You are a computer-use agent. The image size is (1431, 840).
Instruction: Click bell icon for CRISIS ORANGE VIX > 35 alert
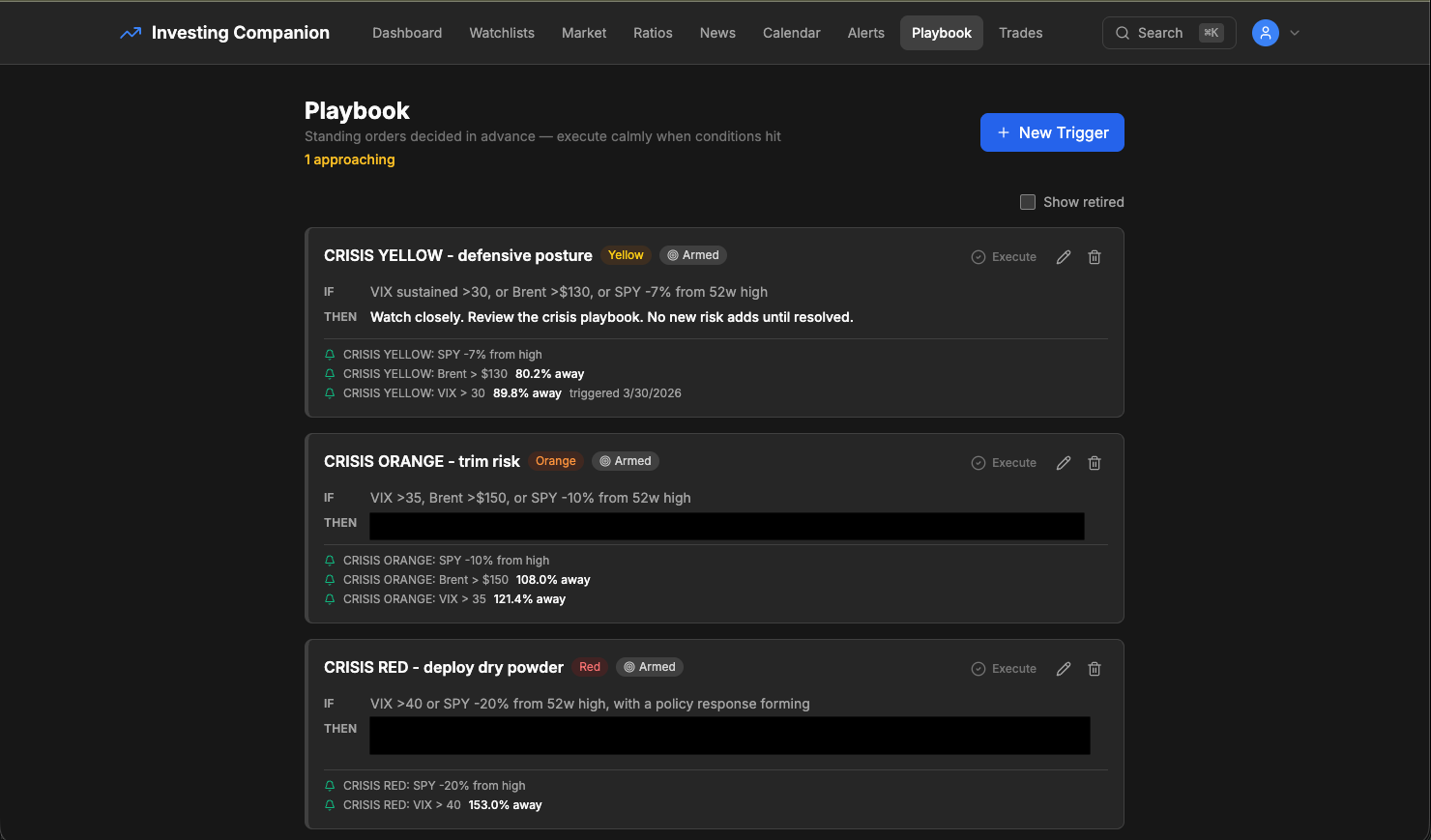330,599
